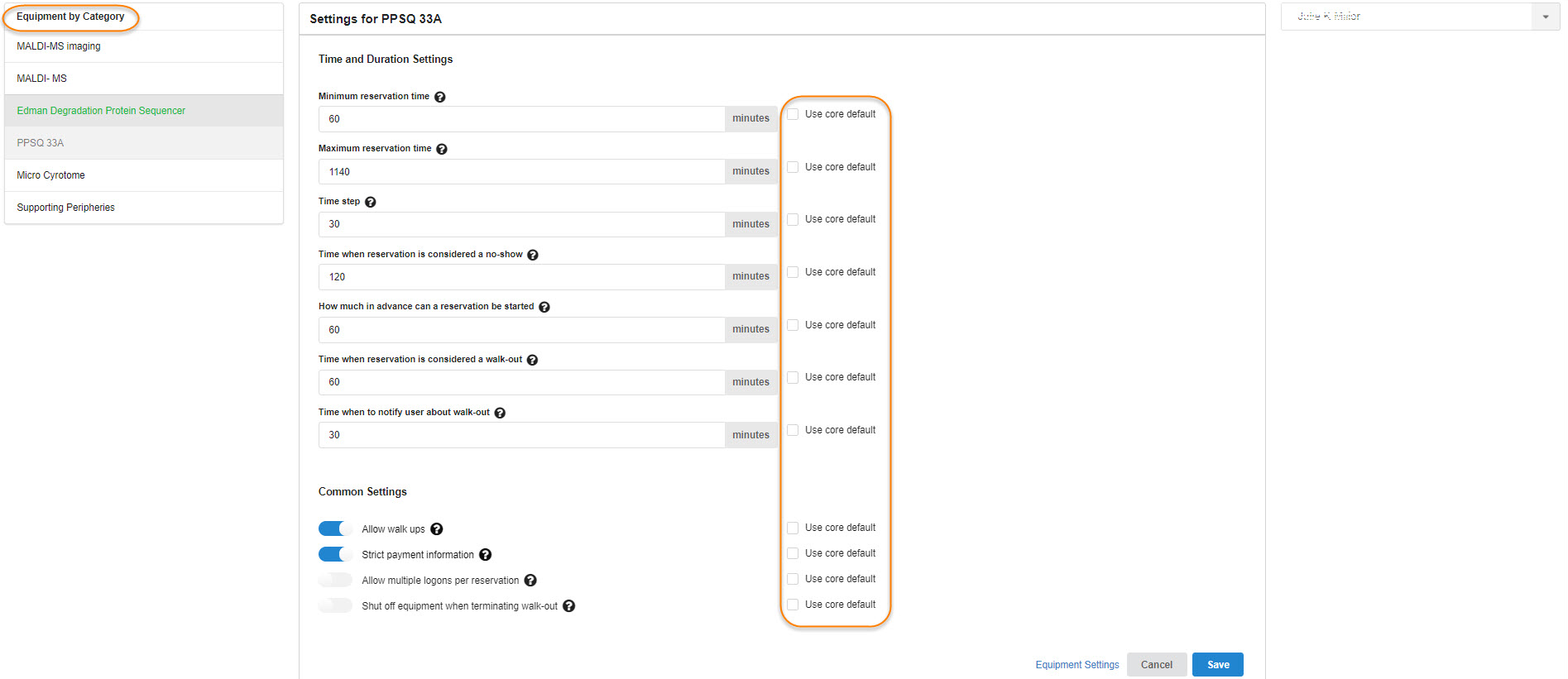Image resolution: width=1568 pixels, height=679 pixels.
Task: Open help for Shut off equipment setting
Action: point(569,606)
